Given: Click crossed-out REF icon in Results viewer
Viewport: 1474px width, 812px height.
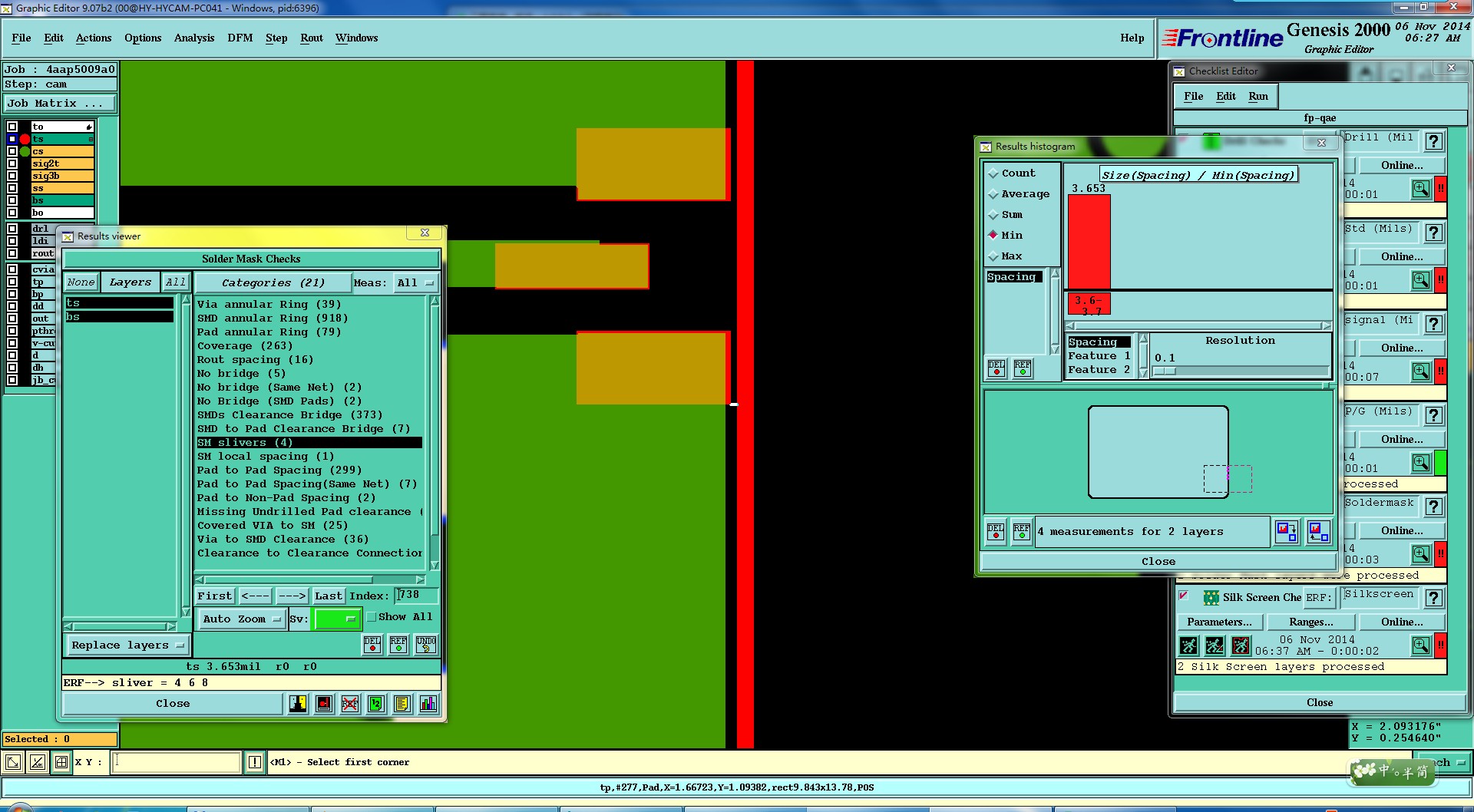Looking at the screenshot, I should [x=350, y=703].
